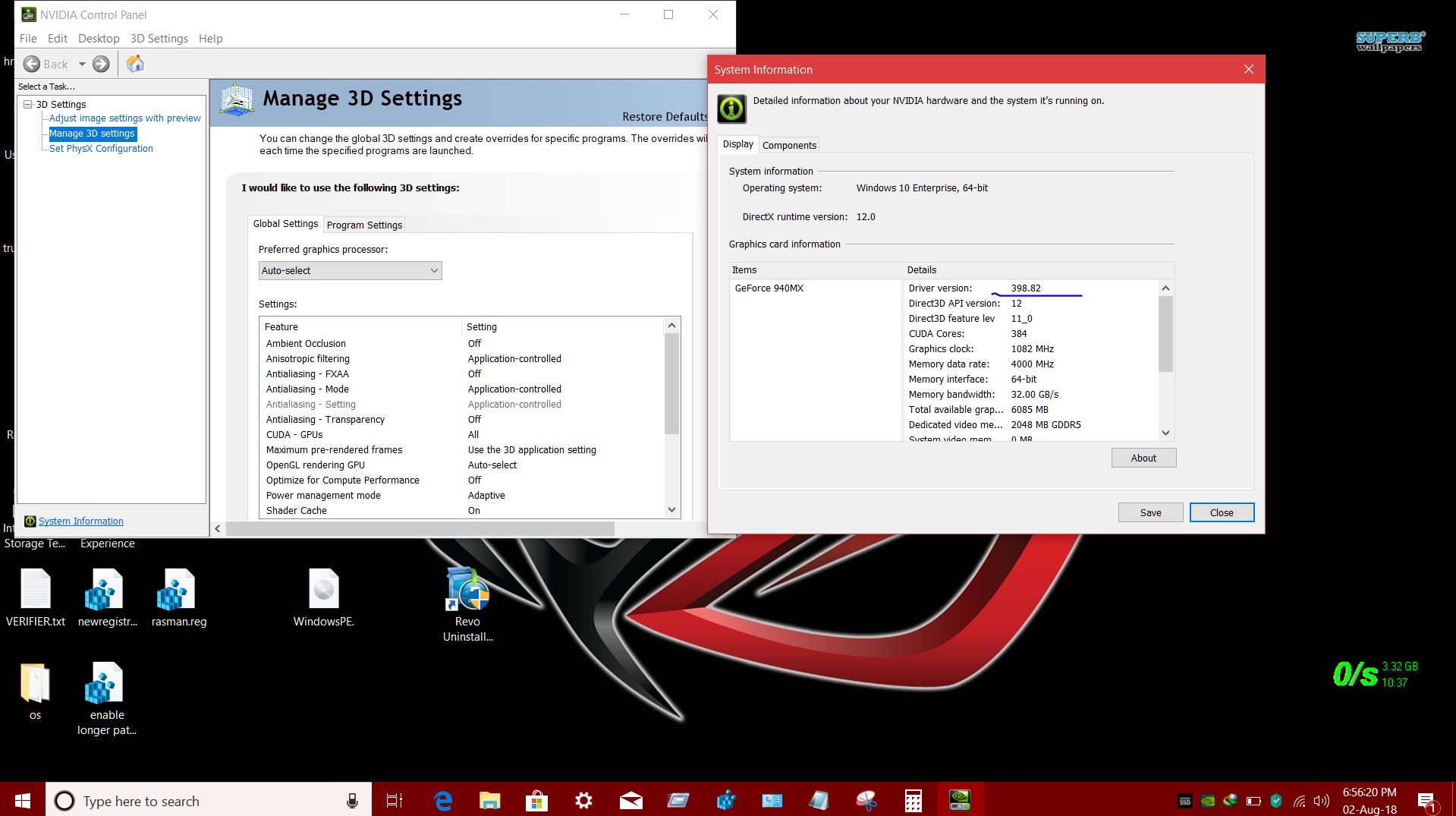This screenshot has width=1456, height=816.
Task: Open Windows Start menu
Action: [x=23, y=800]
